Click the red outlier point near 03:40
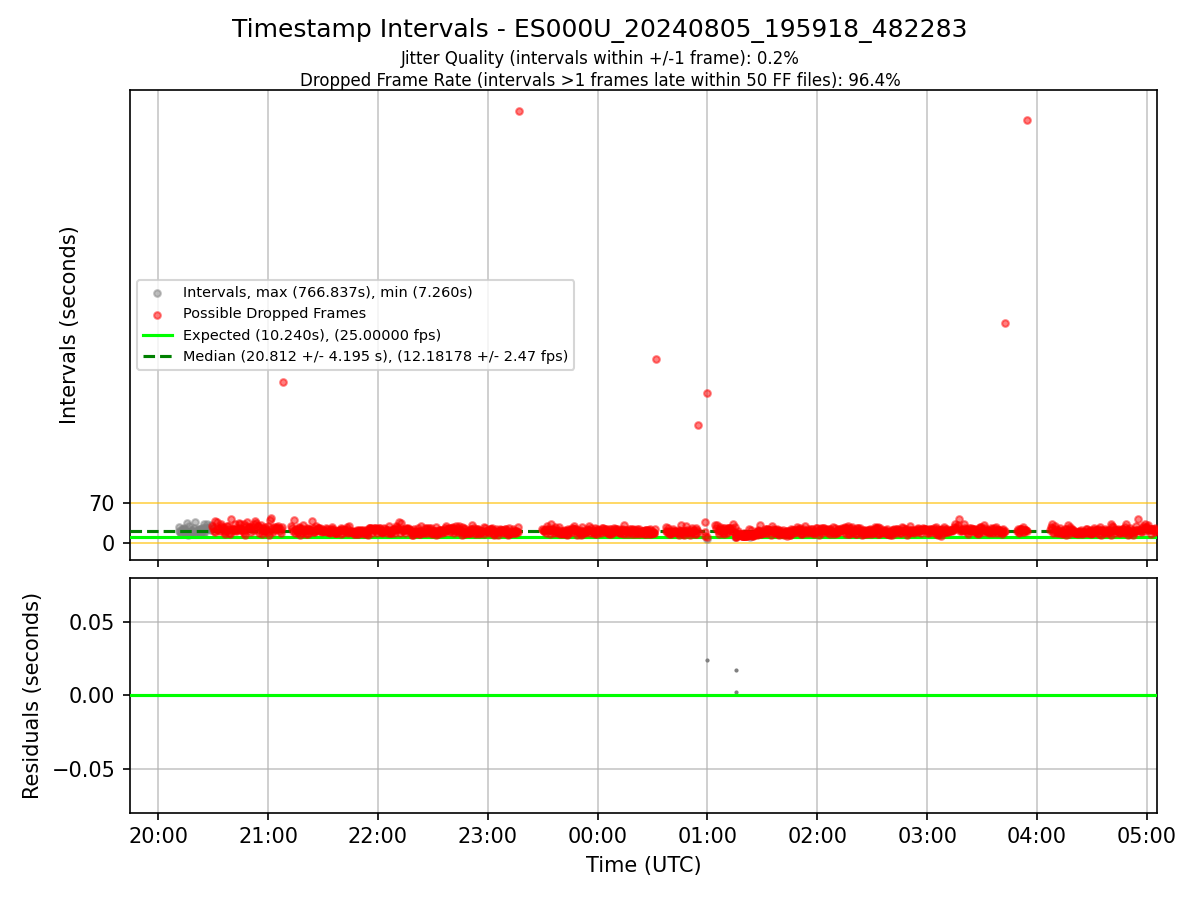 point(1005,323)
